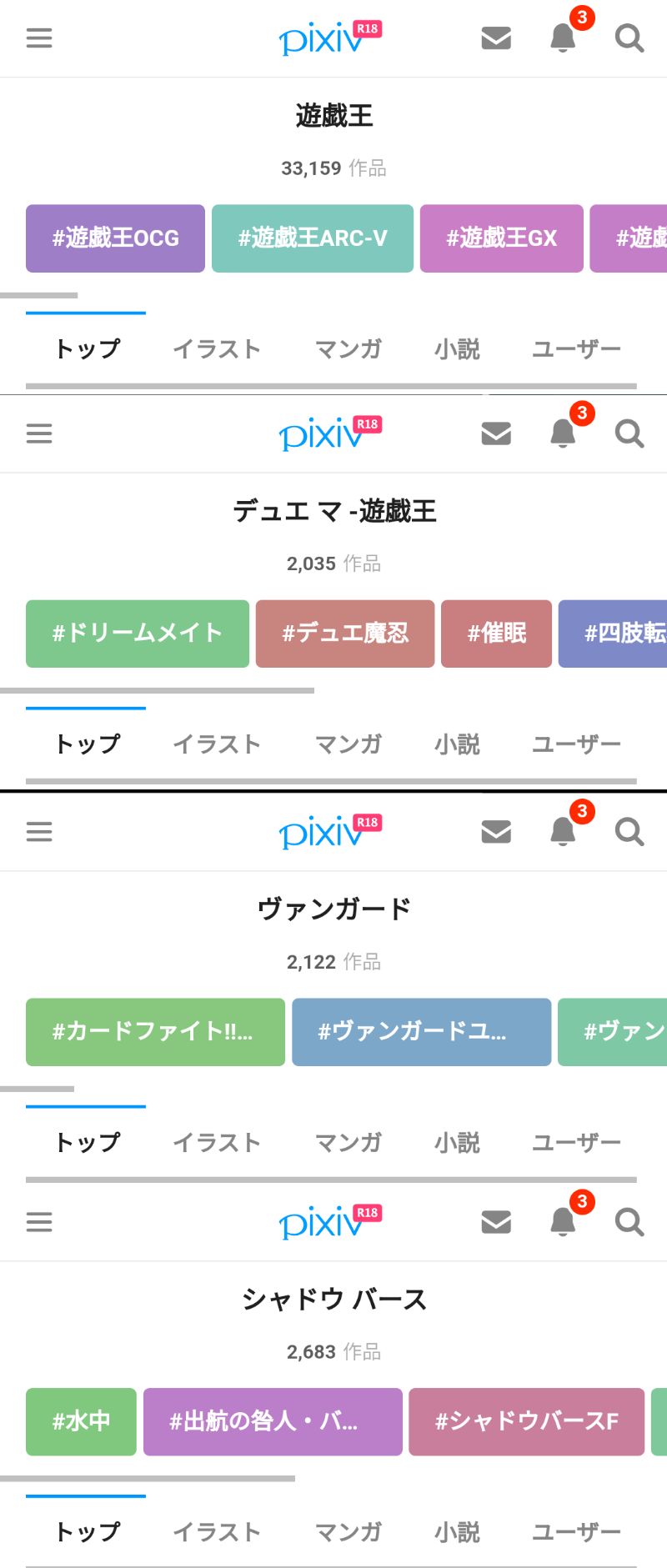Viewport: 667px width, 1568px height.
Task: Open the hamburger menu above the 遊戯王 title
Action: tap(39, 38)
